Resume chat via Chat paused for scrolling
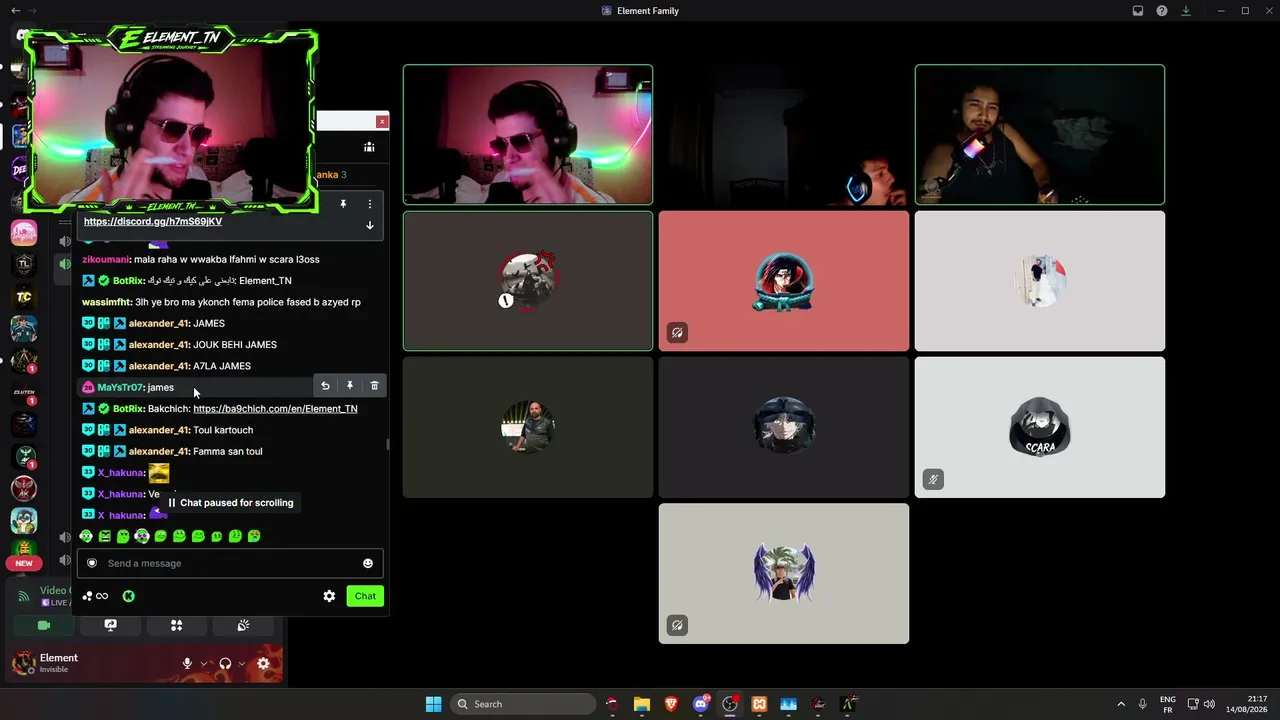This screenshot has height=720, width=1280. [230, 503]
